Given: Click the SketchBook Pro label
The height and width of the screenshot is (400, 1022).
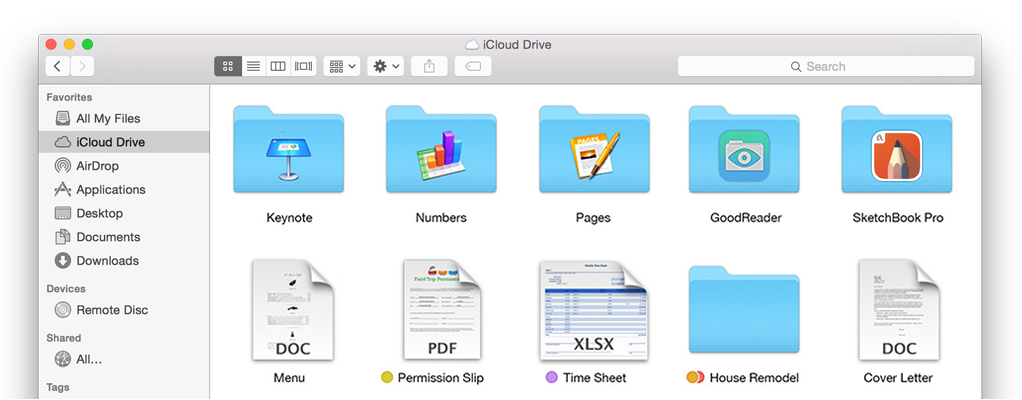Looking at the screenshot, I should tap(898, 218).
